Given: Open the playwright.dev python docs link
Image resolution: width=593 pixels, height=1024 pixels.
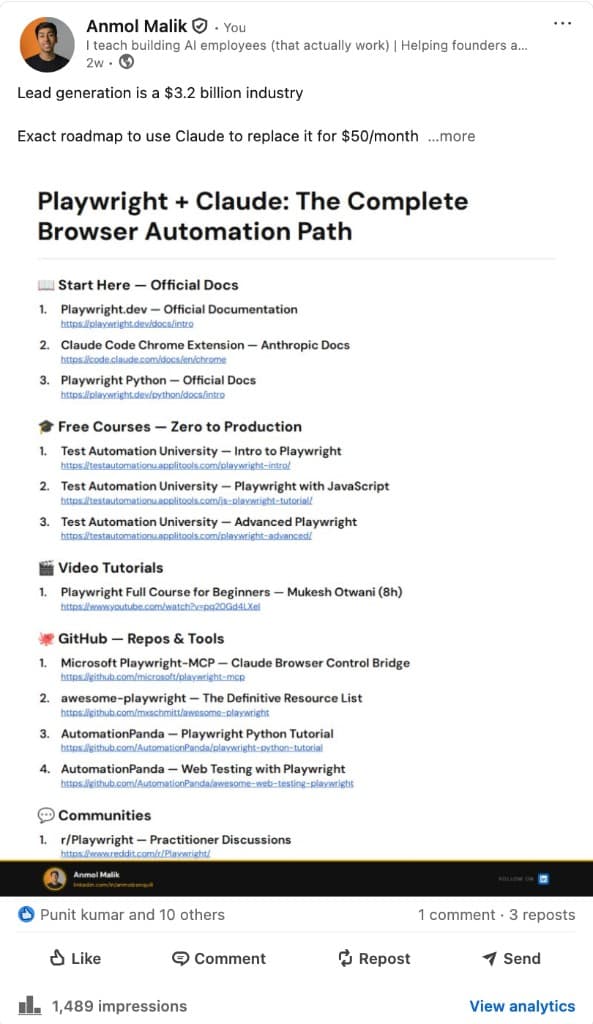Looking at the screenshot, I should tap(142, 394).
